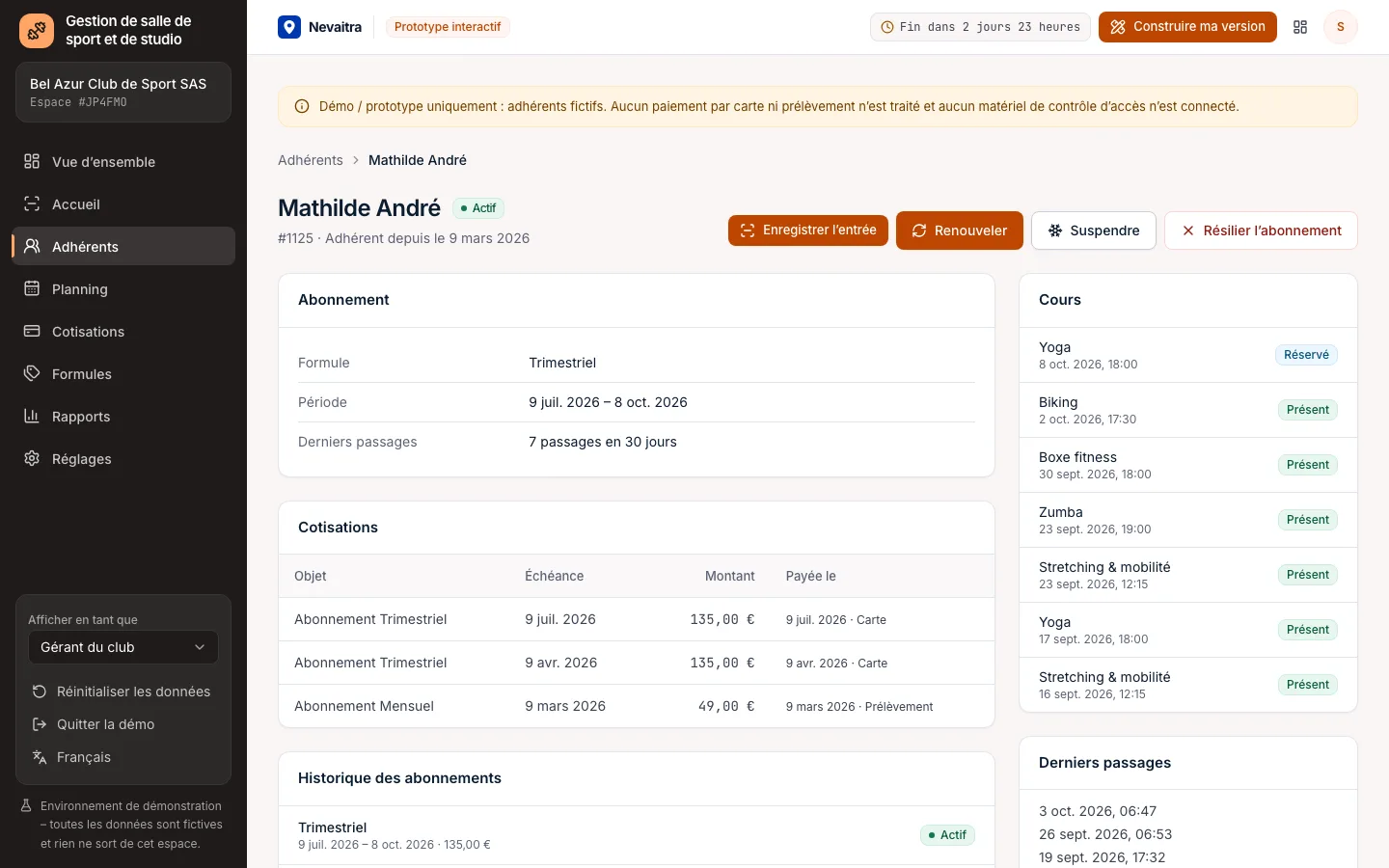Image resolution: width=1389 pixels, height=868 pixels.
Task: Select the Zumba class row
Action: [x=1188, y=520]
